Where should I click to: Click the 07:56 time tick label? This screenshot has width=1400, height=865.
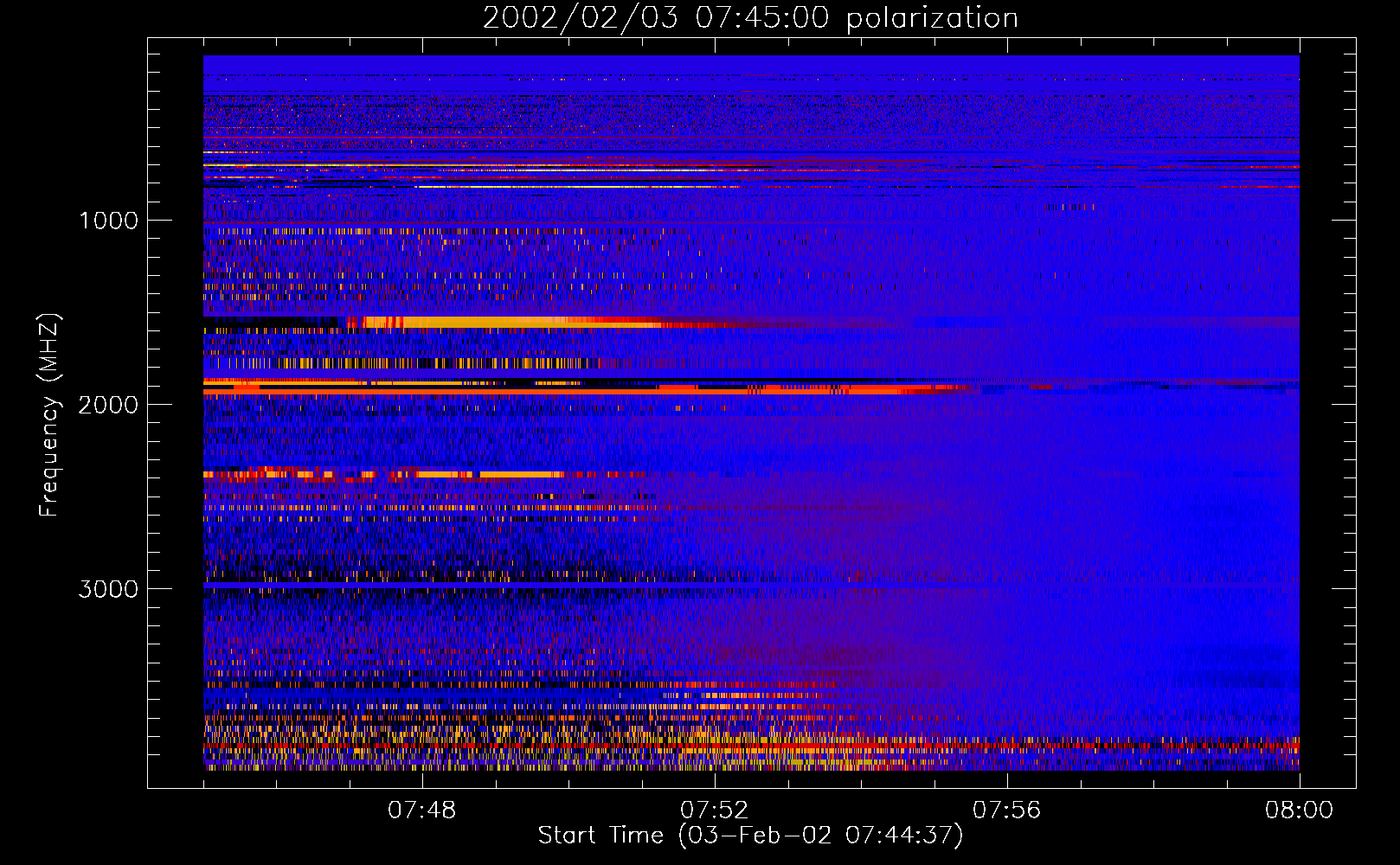(1006, 811)
